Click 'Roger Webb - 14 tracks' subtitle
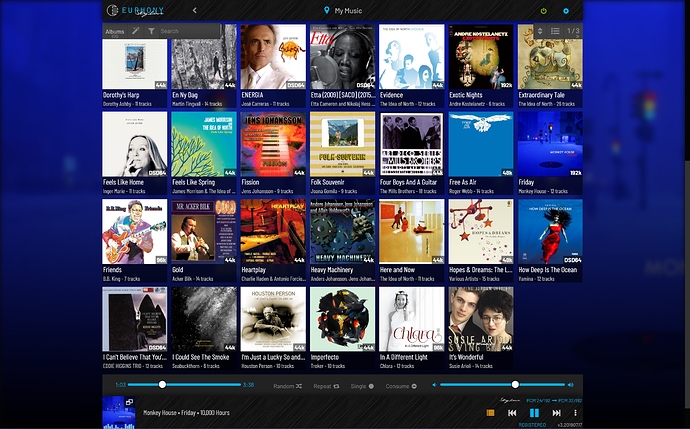 point(471,191)
